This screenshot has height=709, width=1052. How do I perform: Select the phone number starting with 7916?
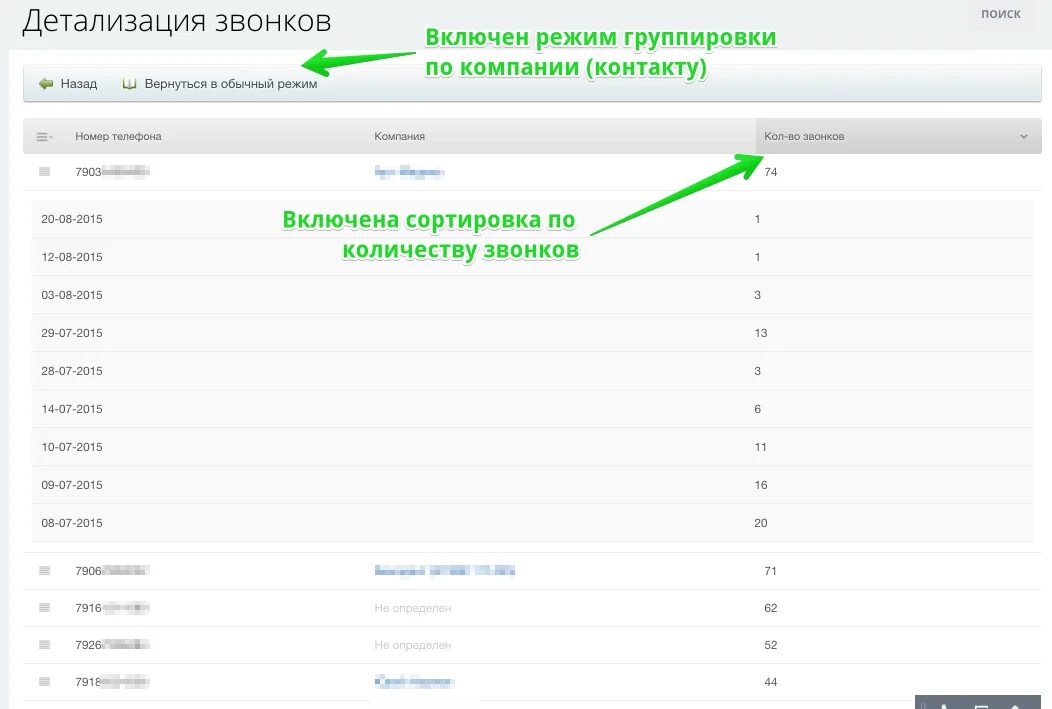click(x=112, y=608)
